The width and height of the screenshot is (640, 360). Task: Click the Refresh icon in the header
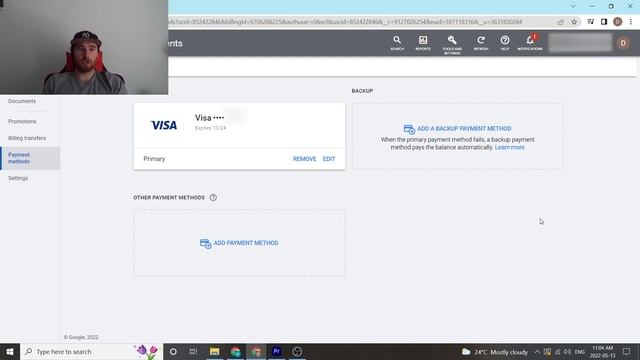coord(481,42)
